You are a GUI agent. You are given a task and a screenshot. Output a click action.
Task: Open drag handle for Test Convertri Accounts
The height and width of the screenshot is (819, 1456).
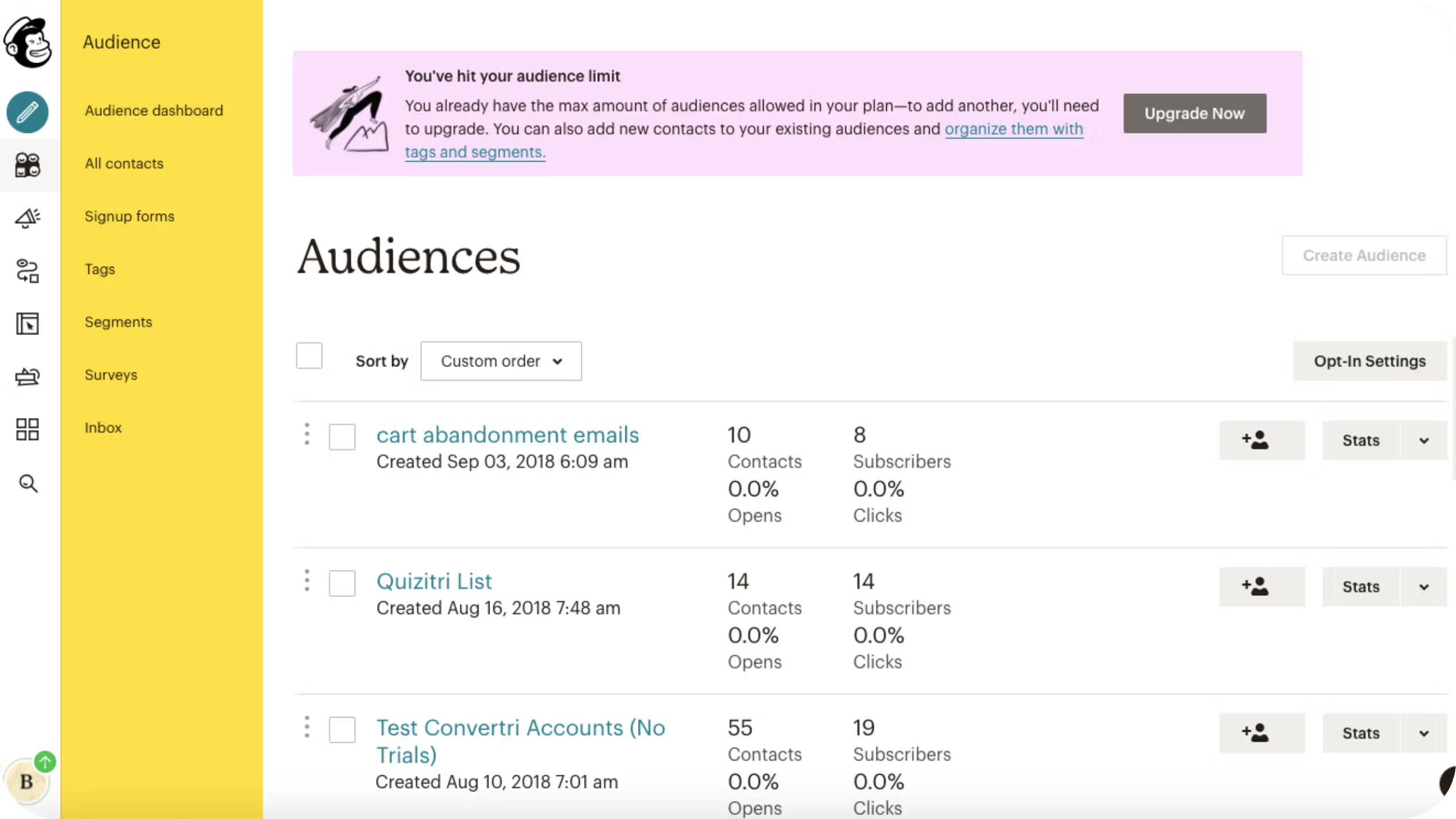click(307, 727)
